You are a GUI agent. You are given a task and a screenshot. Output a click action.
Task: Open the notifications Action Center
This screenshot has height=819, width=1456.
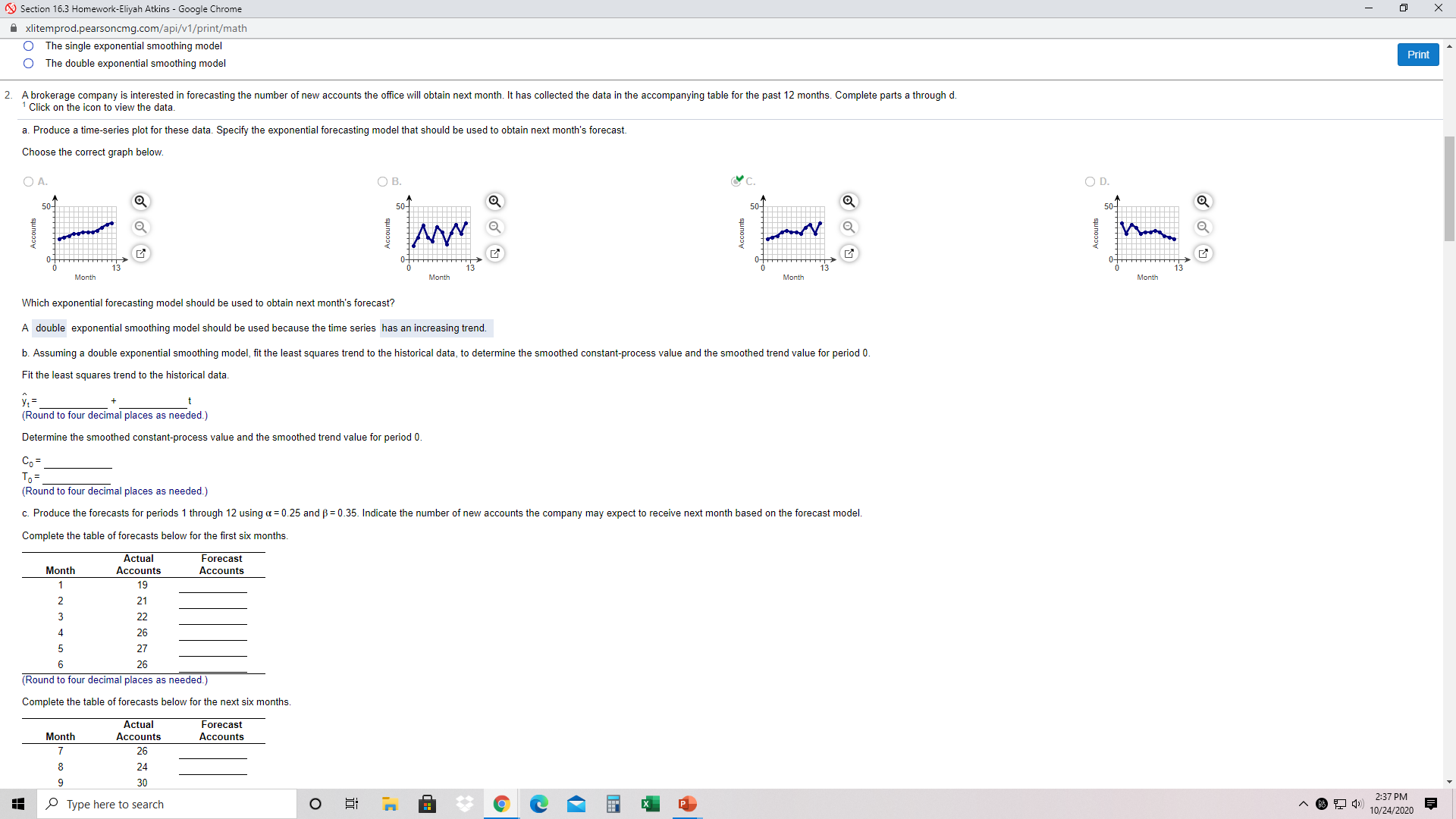pos(1431,804)
